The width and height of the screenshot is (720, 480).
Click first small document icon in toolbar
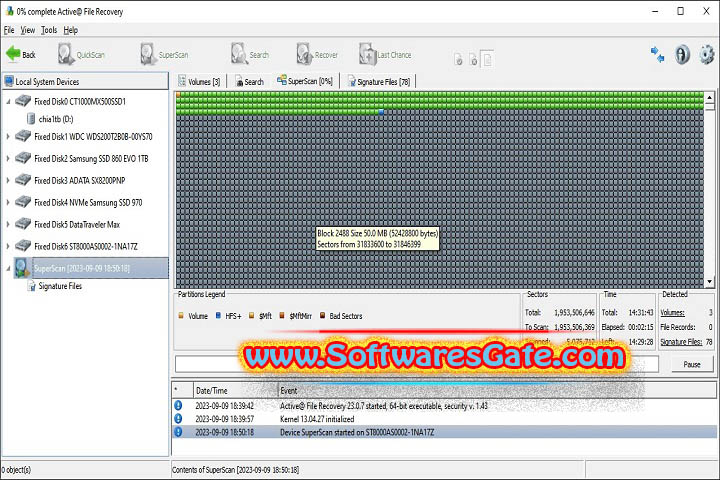(458, 59)
